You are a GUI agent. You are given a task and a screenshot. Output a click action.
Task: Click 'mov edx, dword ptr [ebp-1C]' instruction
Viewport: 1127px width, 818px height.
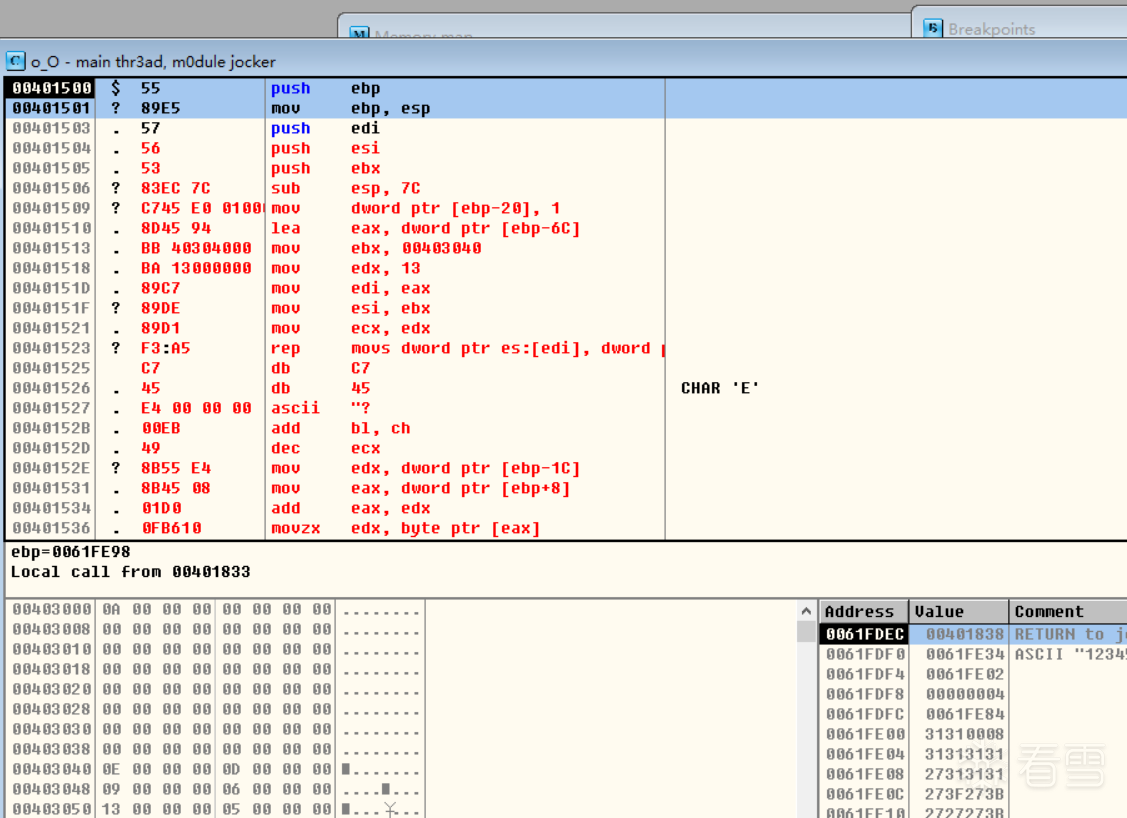(426, 469)
